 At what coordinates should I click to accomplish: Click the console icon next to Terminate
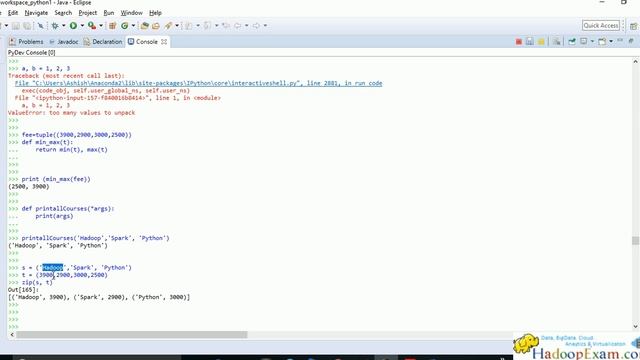530,42
